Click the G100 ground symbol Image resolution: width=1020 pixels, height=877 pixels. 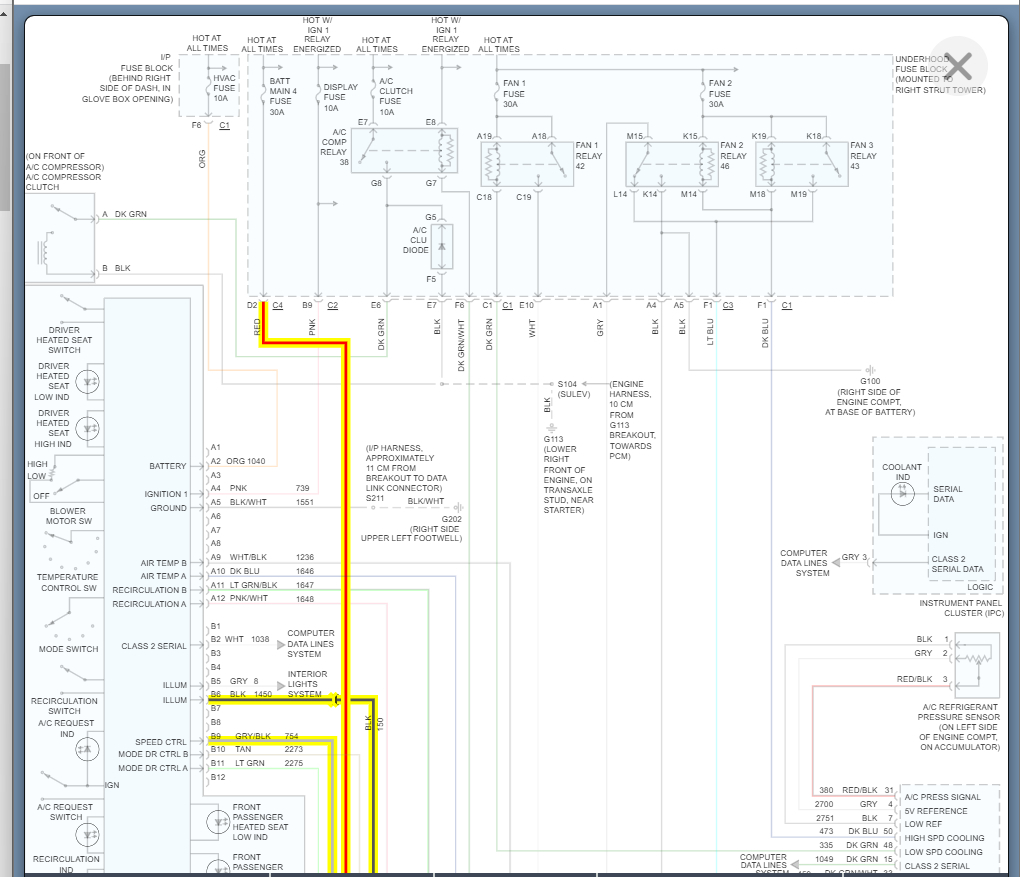(x=870, y=370)
